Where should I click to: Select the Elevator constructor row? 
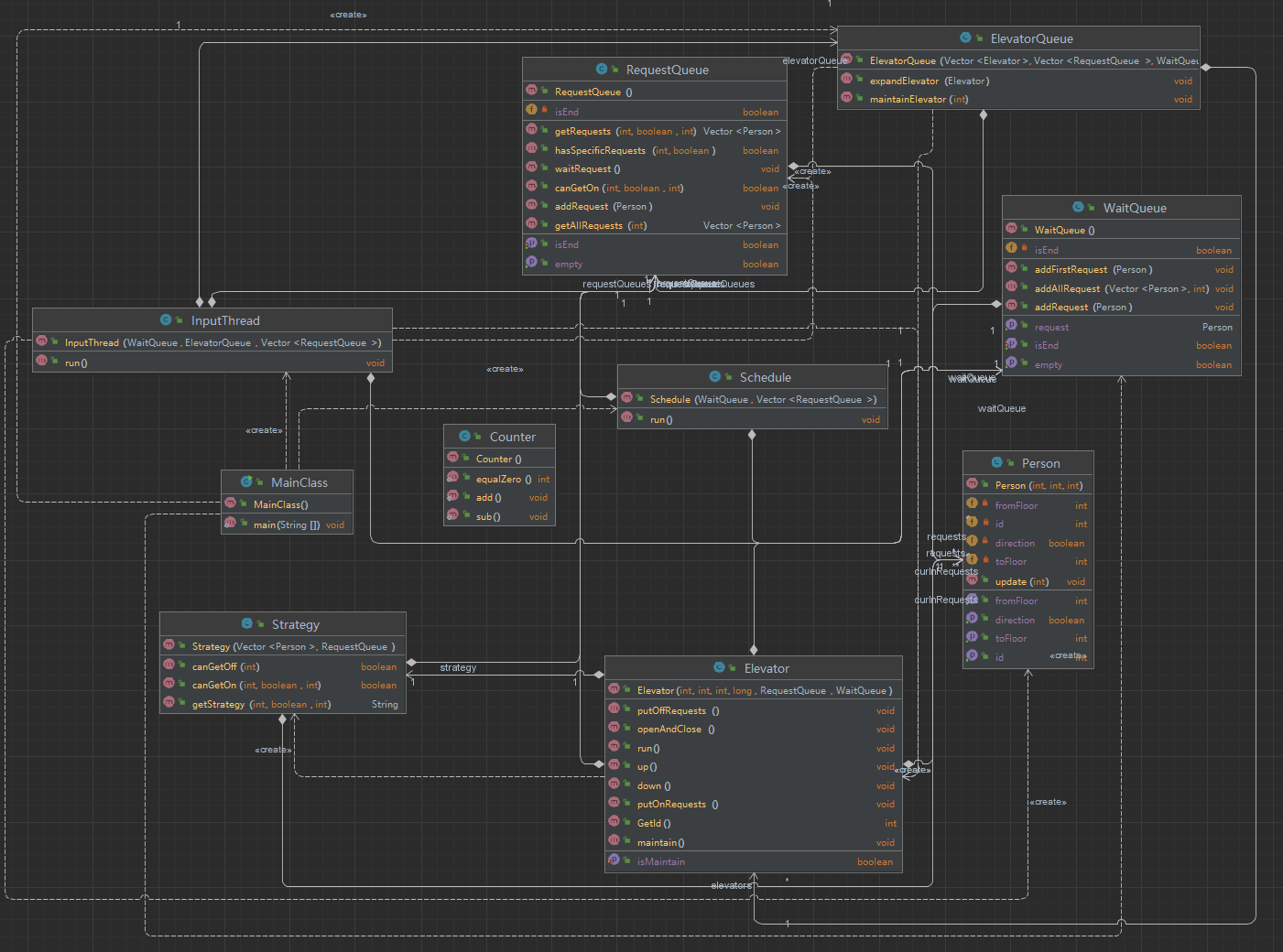coord(754,690)
